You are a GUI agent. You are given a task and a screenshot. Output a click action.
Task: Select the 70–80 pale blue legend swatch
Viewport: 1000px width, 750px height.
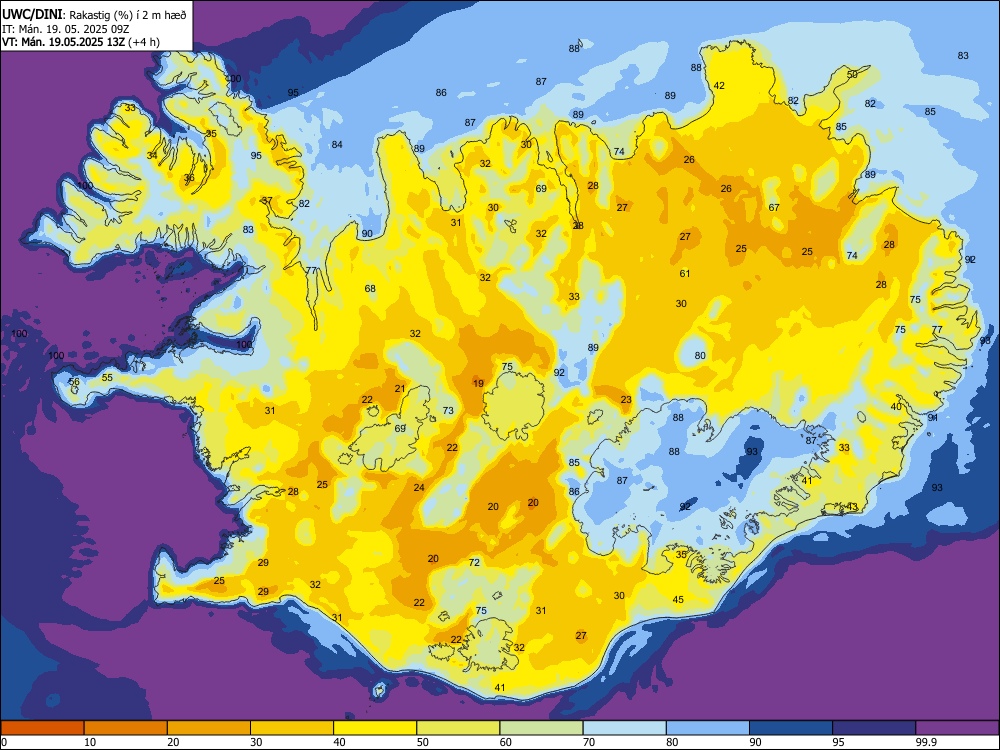tap(624, 728)
